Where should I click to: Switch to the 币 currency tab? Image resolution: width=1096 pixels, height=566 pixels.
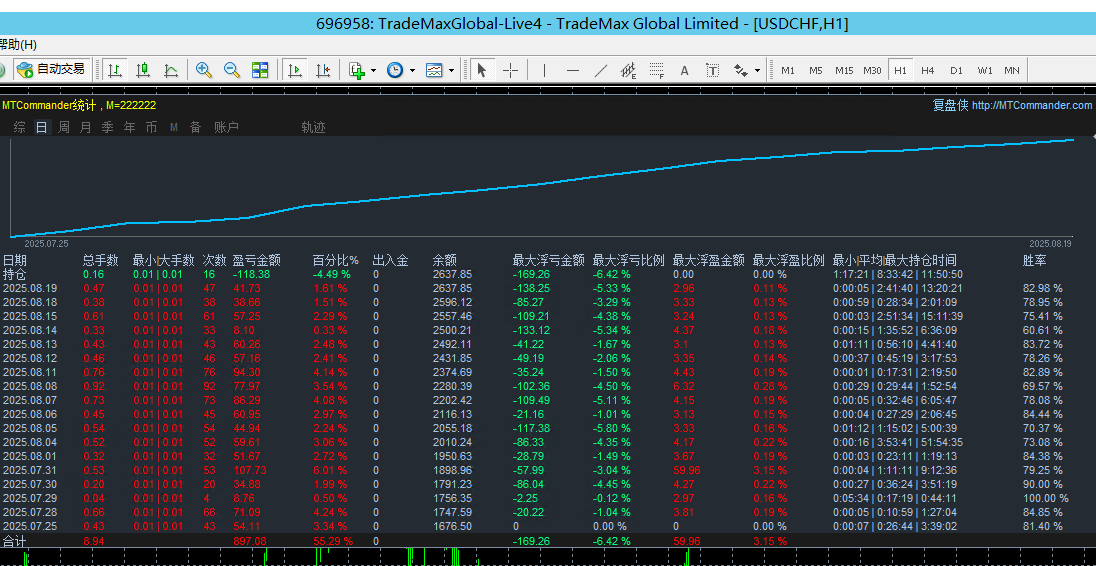151,127
